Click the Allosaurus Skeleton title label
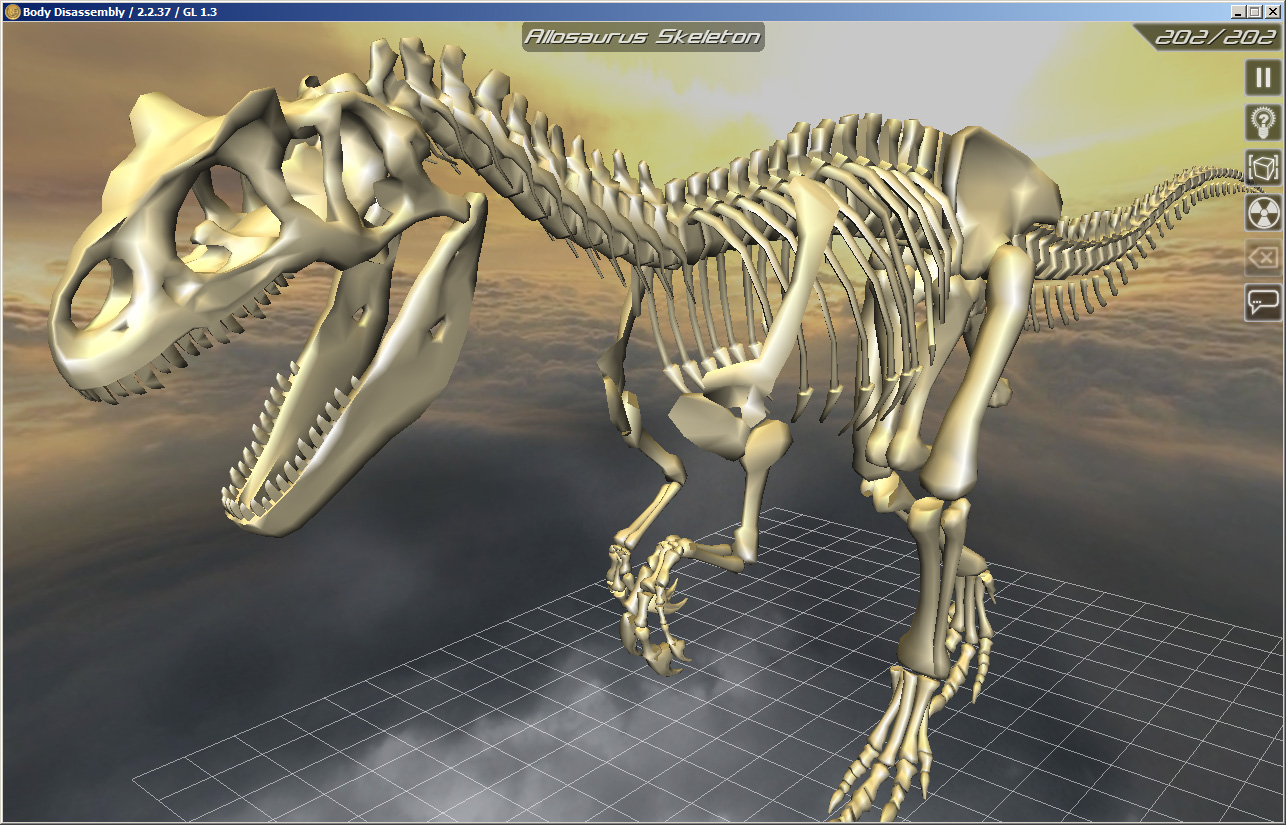 click(643, 38)
